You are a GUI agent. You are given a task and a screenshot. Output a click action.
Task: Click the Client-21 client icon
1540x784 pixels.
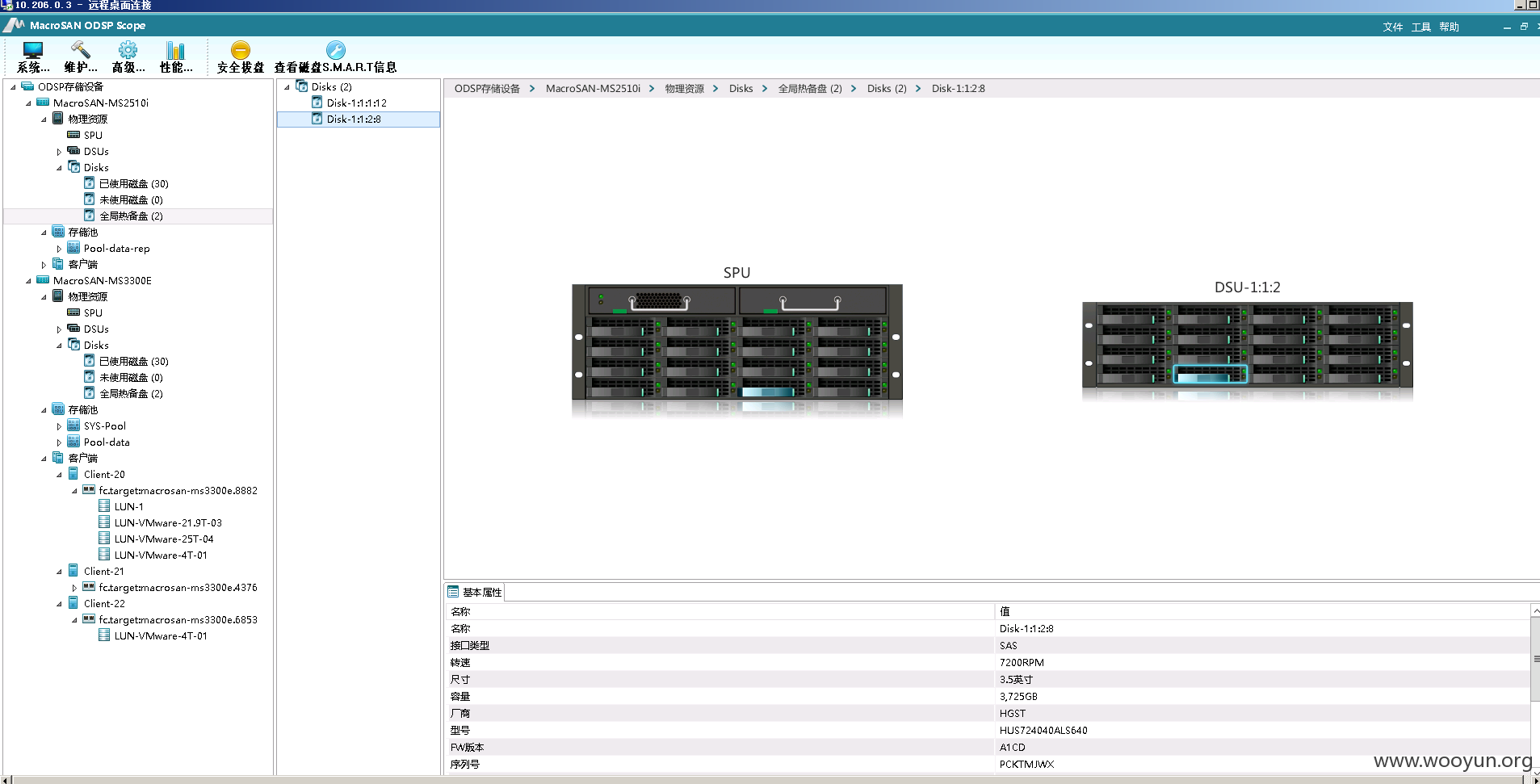(73, 571)
